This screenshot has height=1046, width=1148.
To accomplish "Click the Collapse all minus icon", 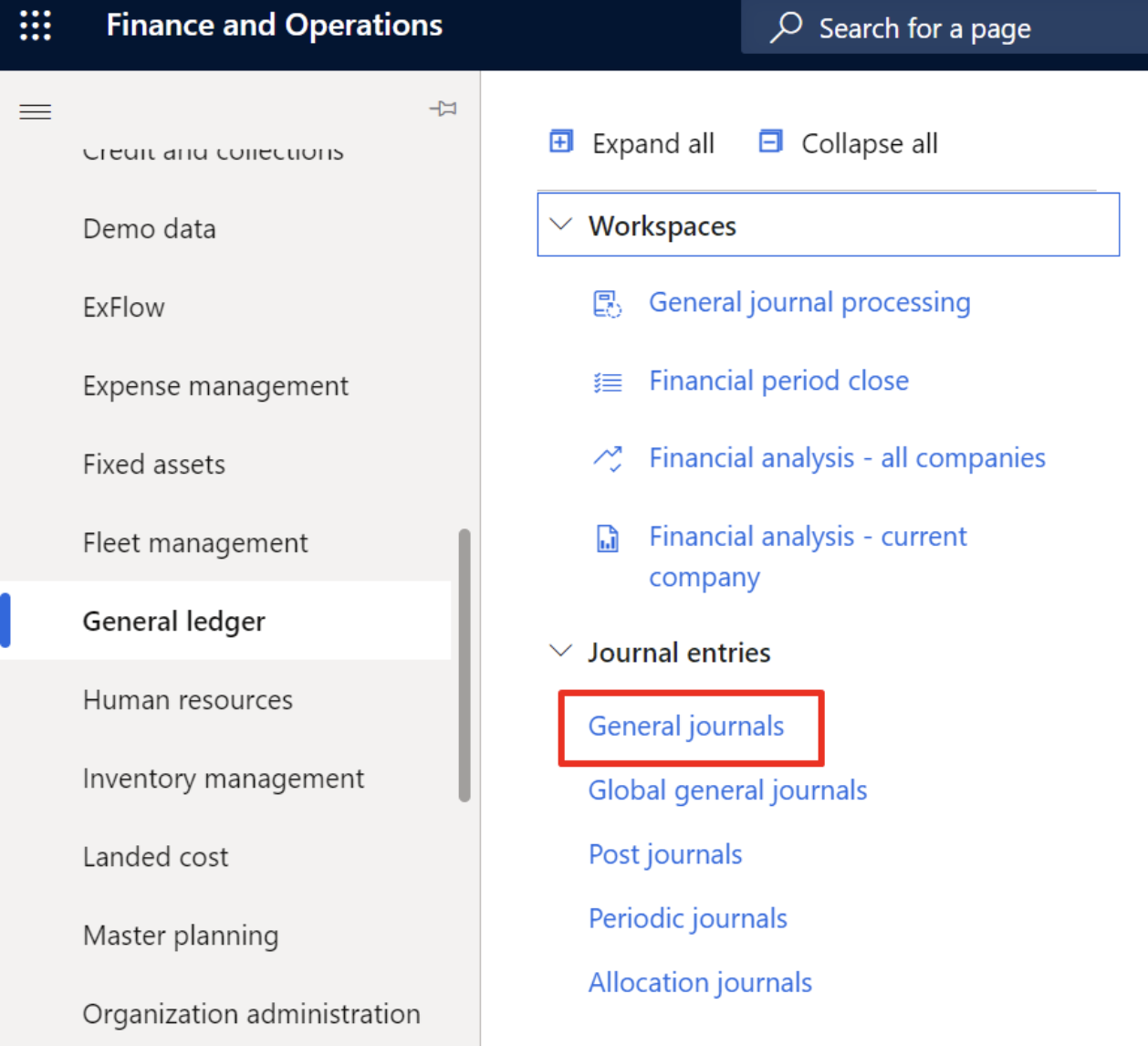I will (x=770, y=142).
